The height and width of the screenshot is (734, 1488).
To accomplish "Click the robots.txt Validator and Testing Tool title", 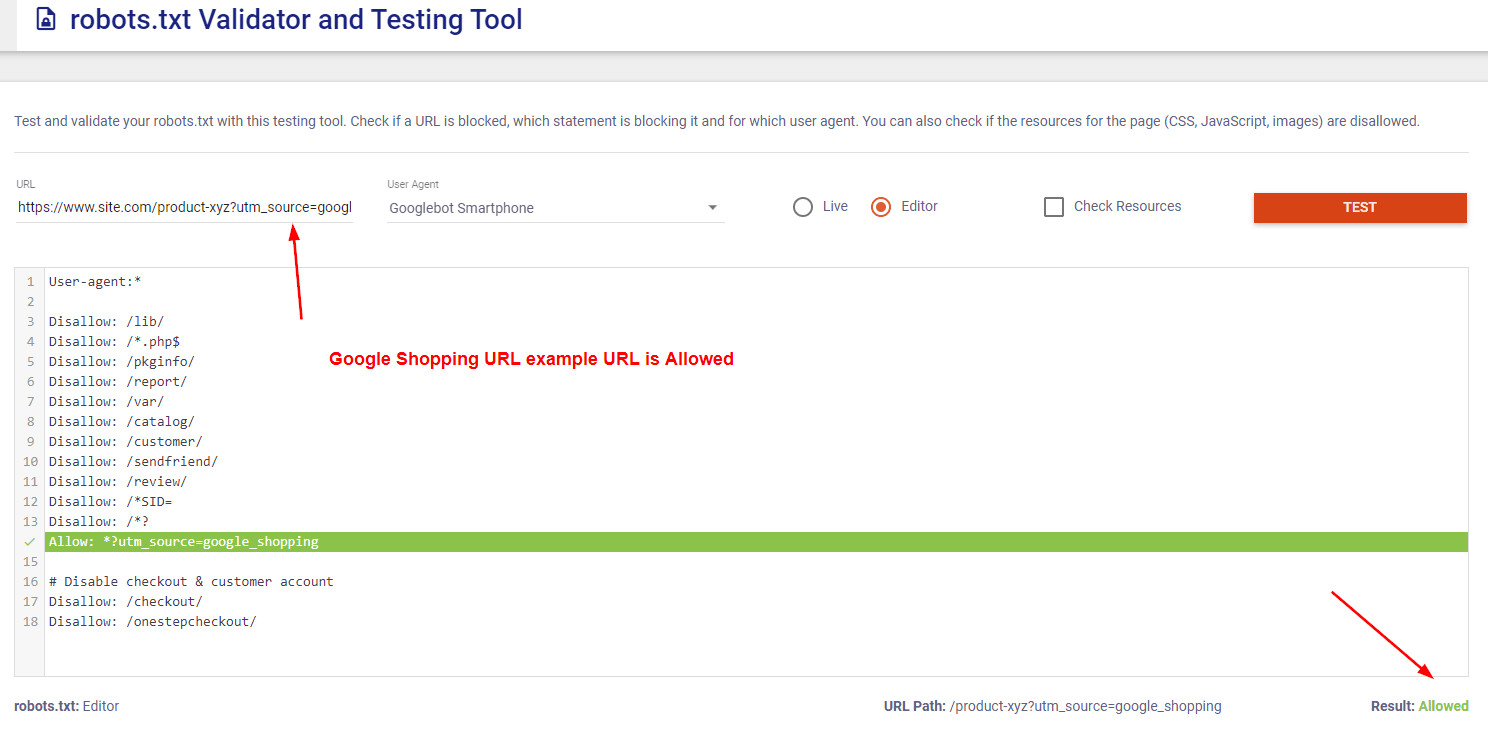I will 296,19.
